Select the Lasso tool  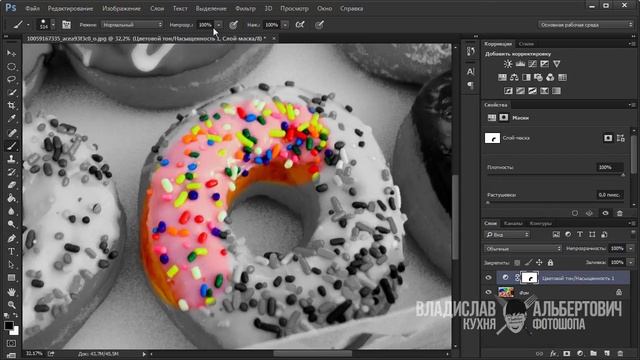pos(11,80)
